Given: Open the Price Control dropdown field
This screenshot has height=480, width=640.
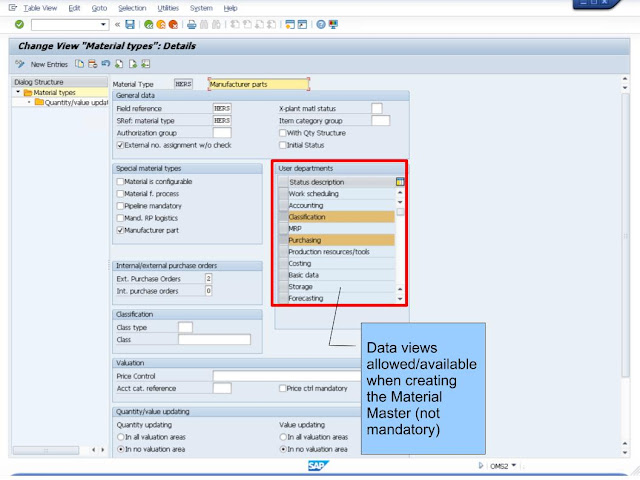Looking at the screenshot, I should pos(287,376).
